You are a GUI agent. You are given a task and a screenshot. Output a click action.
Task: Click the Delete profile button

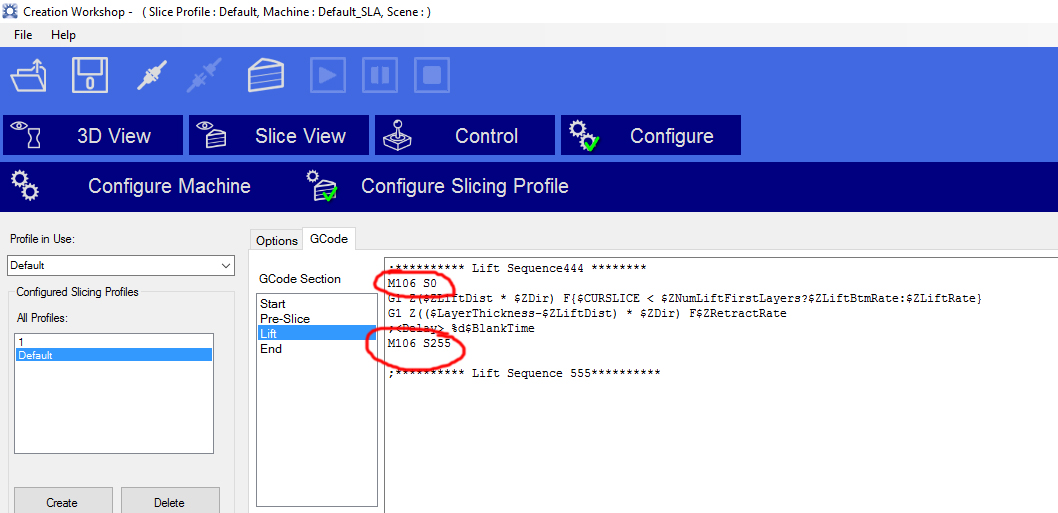[x=169, y=502]
